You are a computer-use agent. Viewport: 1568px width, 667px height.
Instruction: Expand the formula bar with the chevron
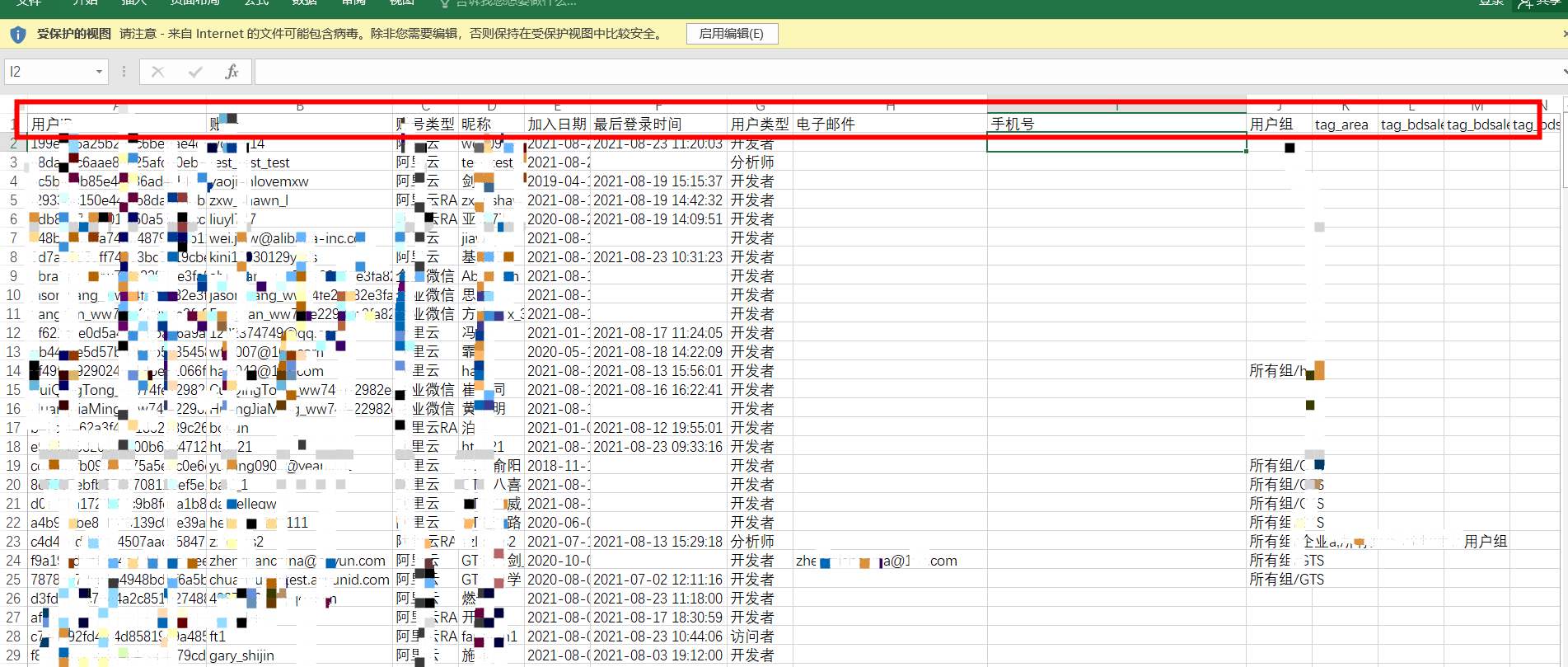pos(1564,72)
